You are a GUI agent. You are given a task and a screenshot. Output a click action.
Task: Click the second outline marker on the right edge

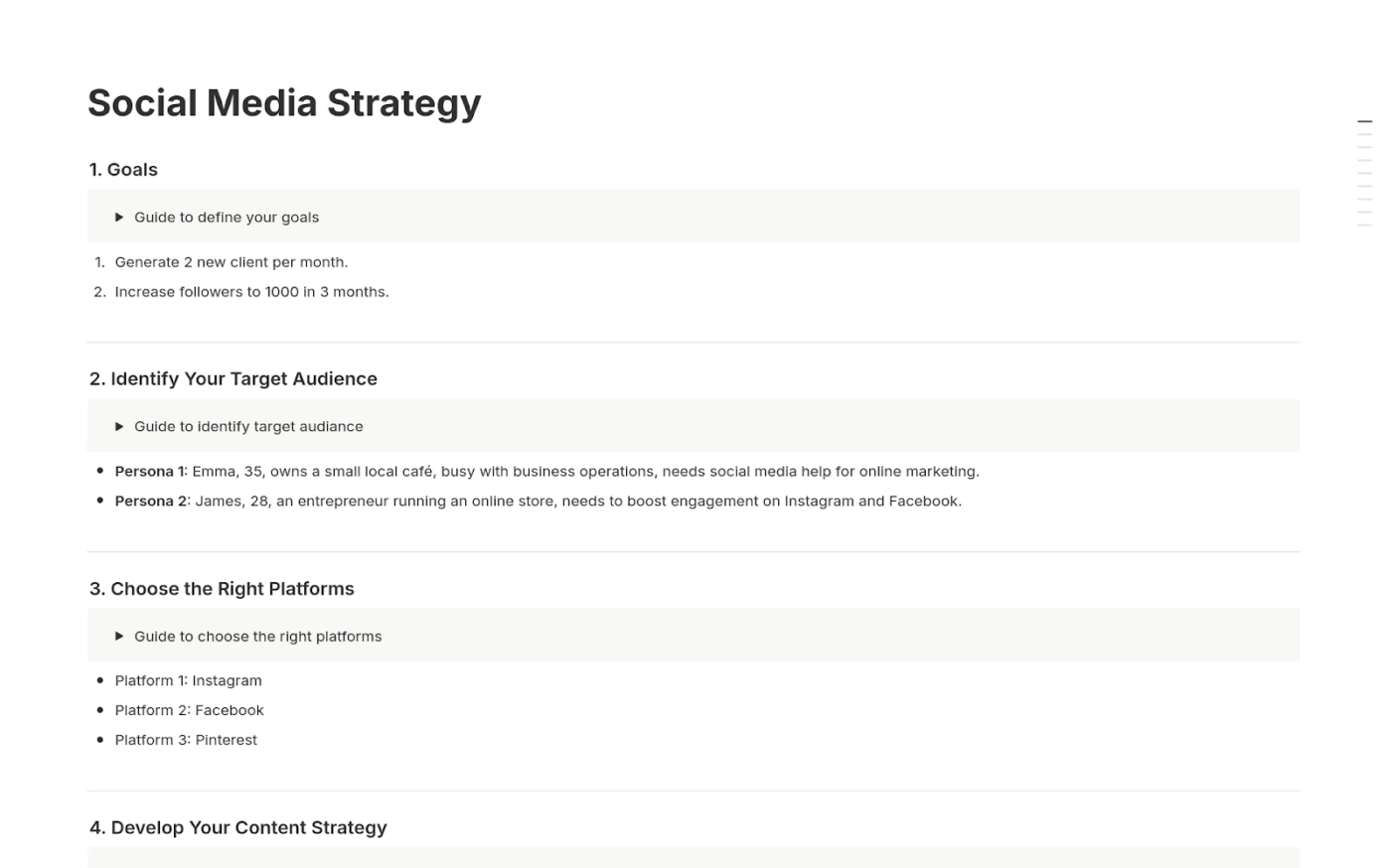[1363, 134]
